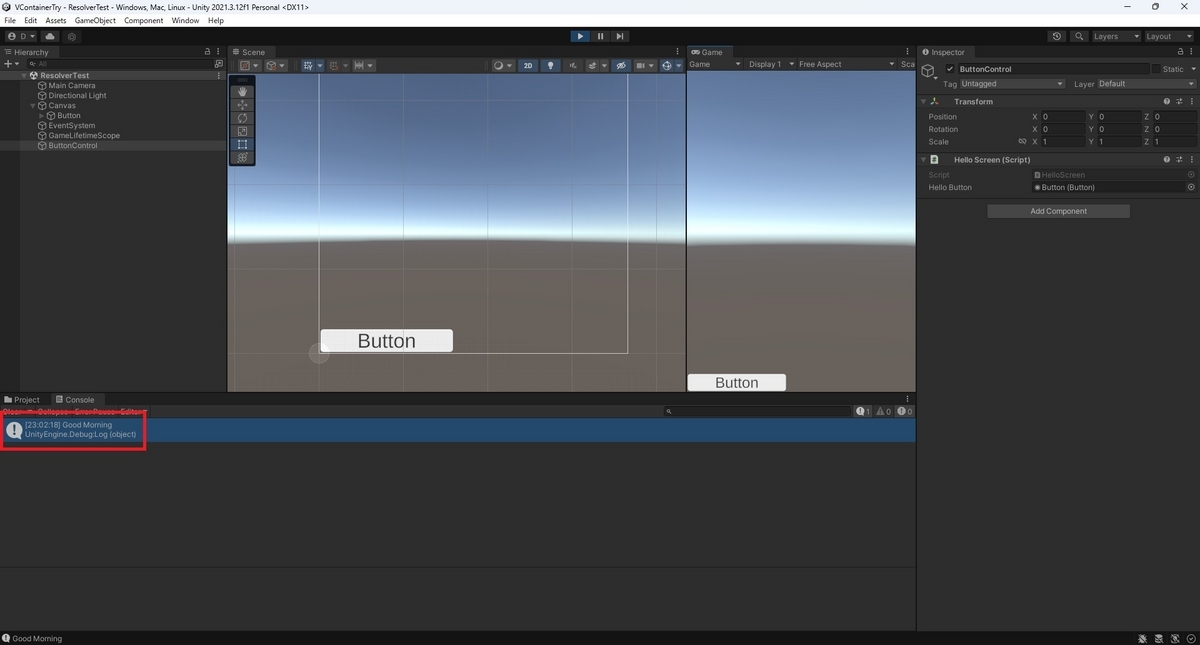Stop play mode with the Play button

click(x=580, y=36)
